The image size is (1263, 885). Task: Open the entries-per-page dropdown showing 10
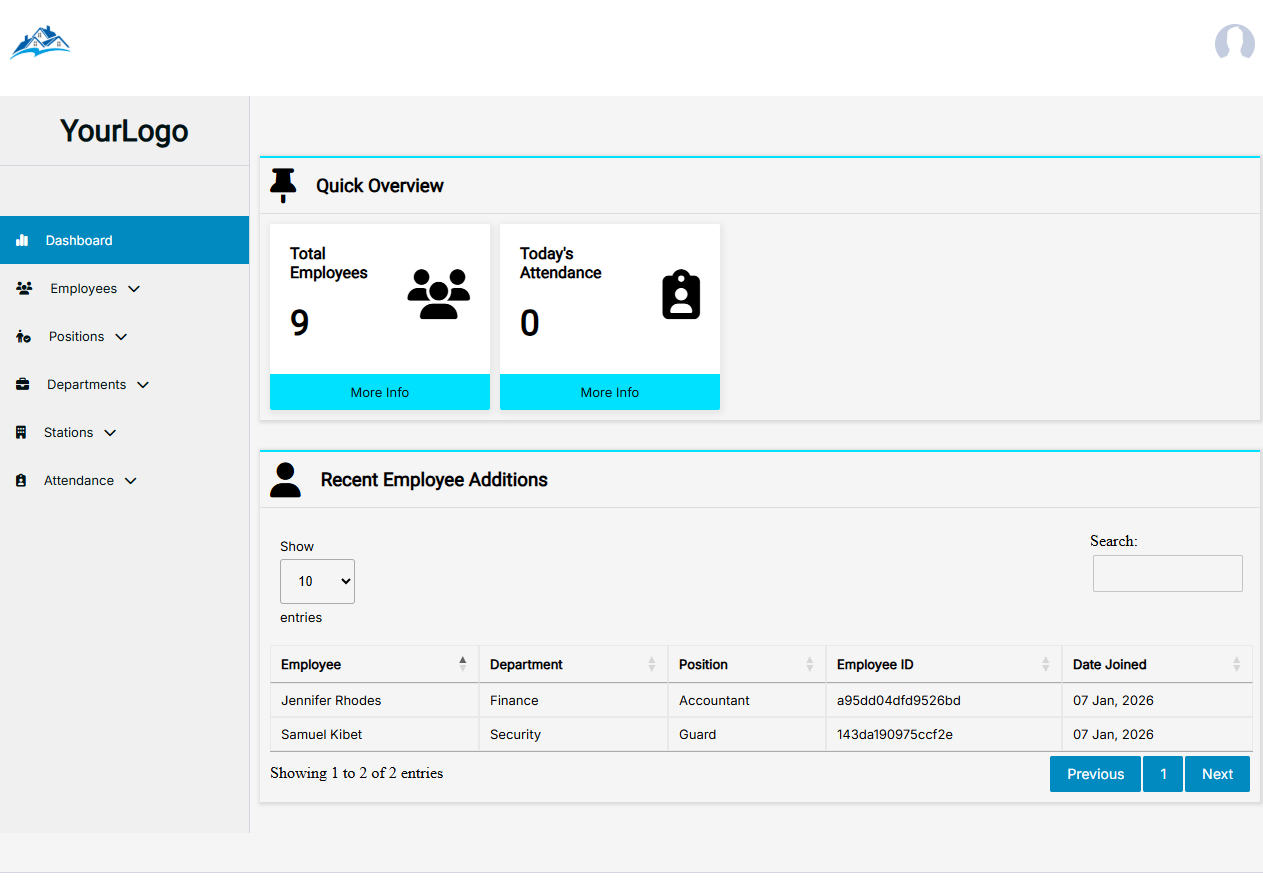(317, 581)
